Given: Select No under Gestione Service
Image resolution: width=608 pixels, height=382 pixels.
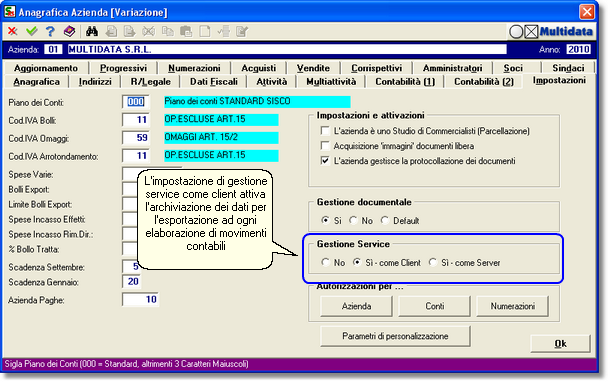Looking at the screenshot, I should pyautogui.click(x=325, y=262).
